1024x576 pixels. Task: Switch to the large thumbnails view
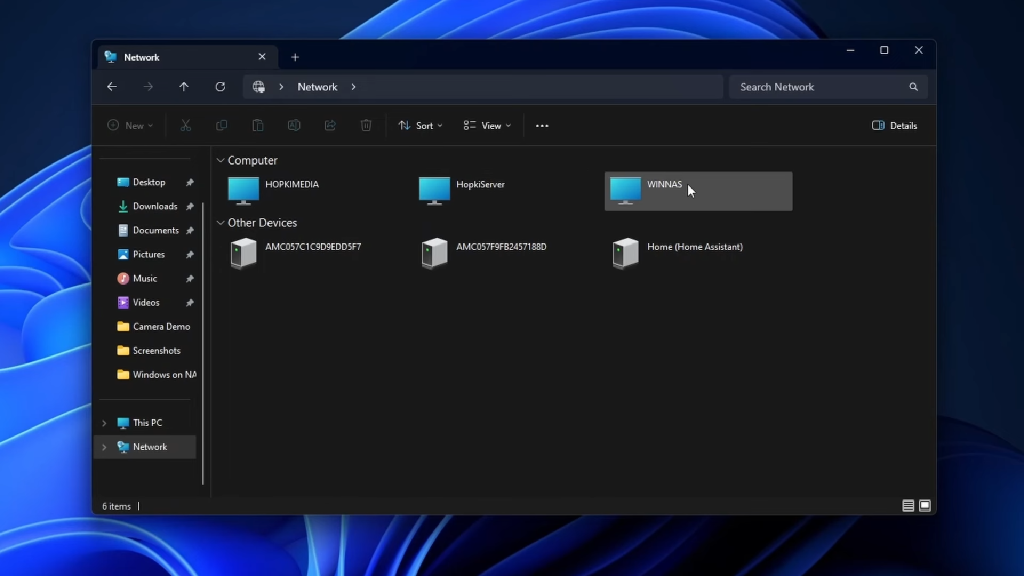coord(924,505)
